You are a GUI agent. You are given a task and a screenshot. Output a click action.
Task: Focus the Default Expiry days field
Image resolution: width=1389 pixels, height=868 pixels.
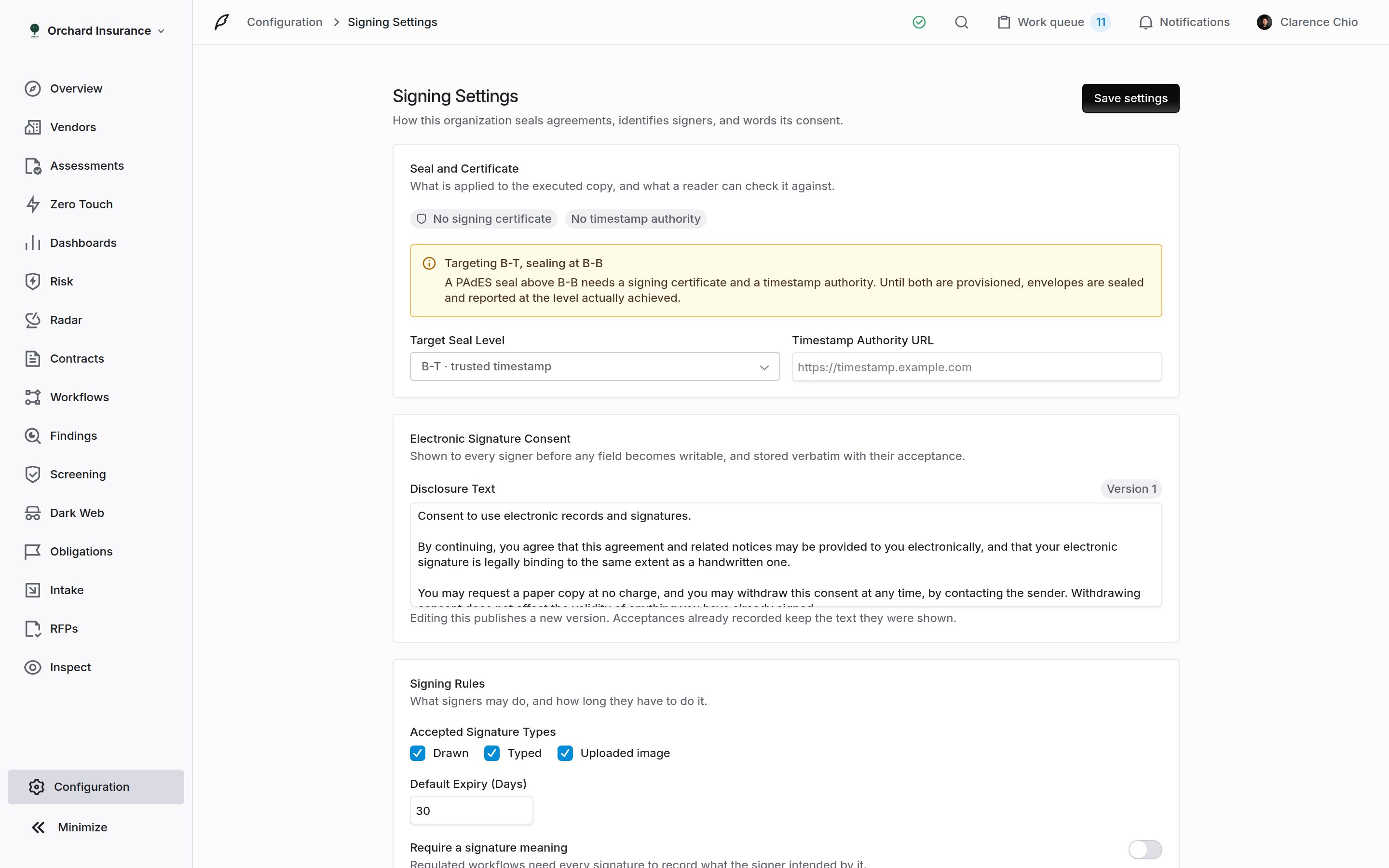(471, 810)
